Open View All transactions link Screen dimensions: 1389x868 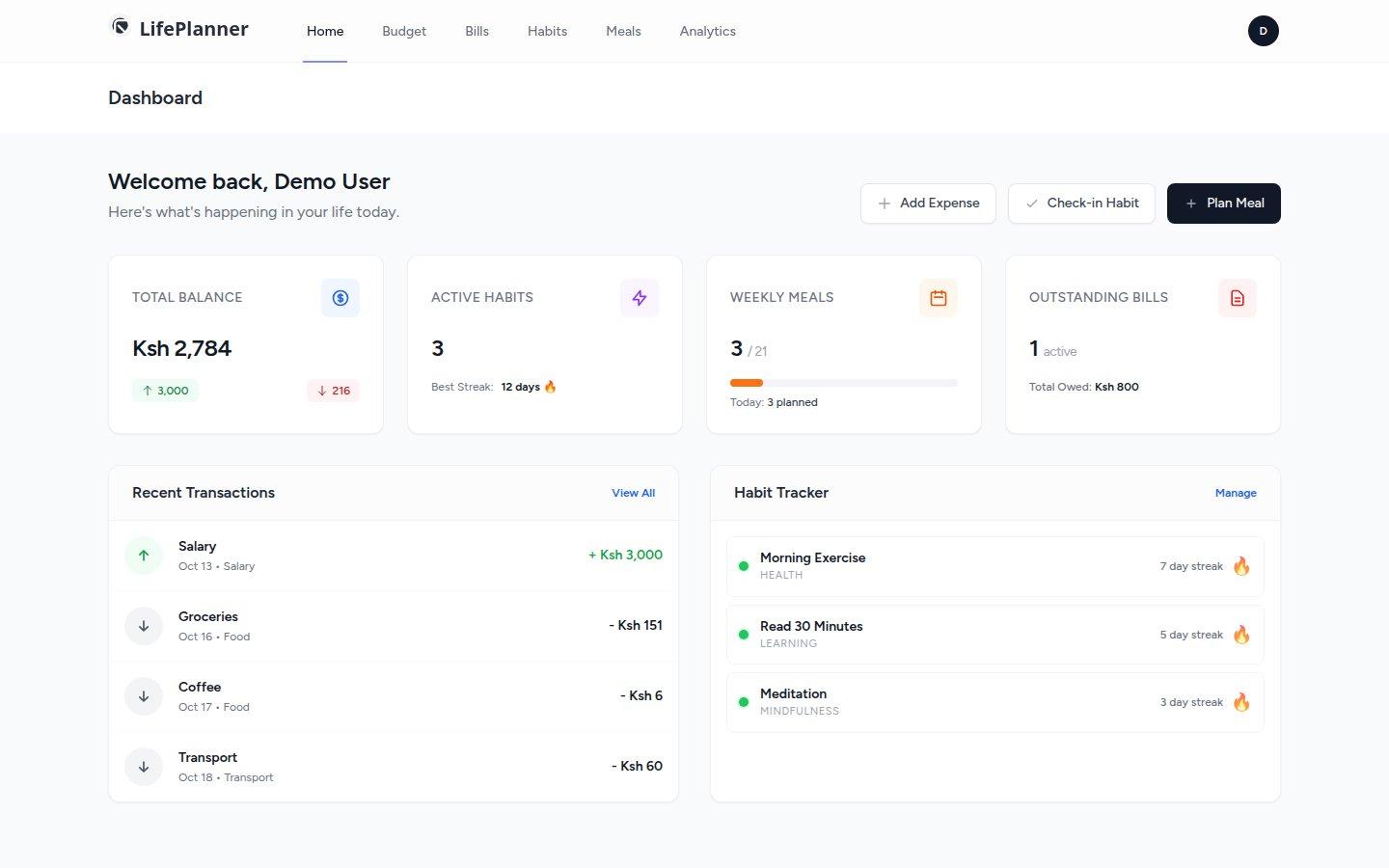(633, 493)
